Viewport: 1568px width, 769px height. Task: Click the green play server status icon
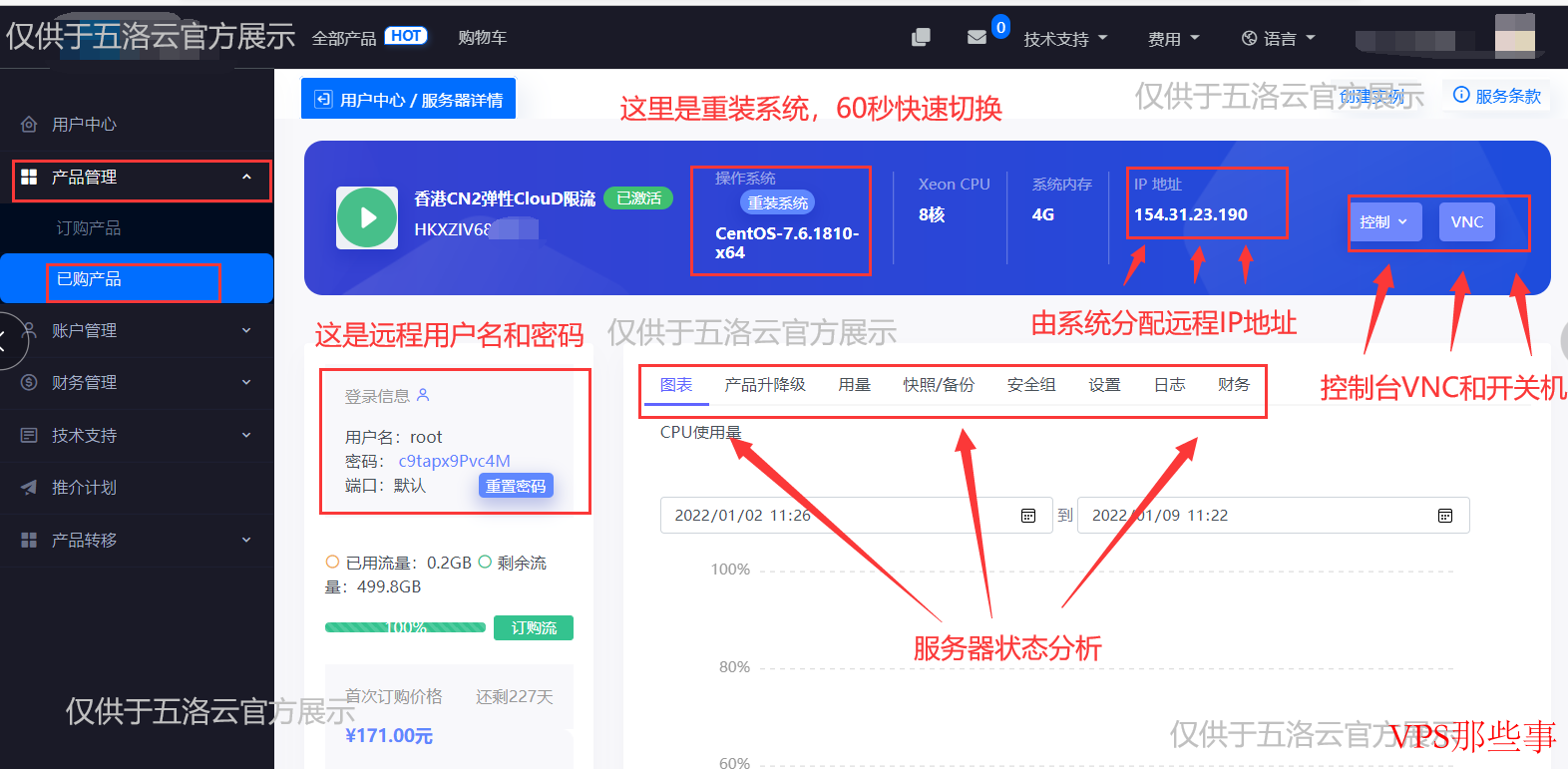pyautogui.click(x=367, y=217)
